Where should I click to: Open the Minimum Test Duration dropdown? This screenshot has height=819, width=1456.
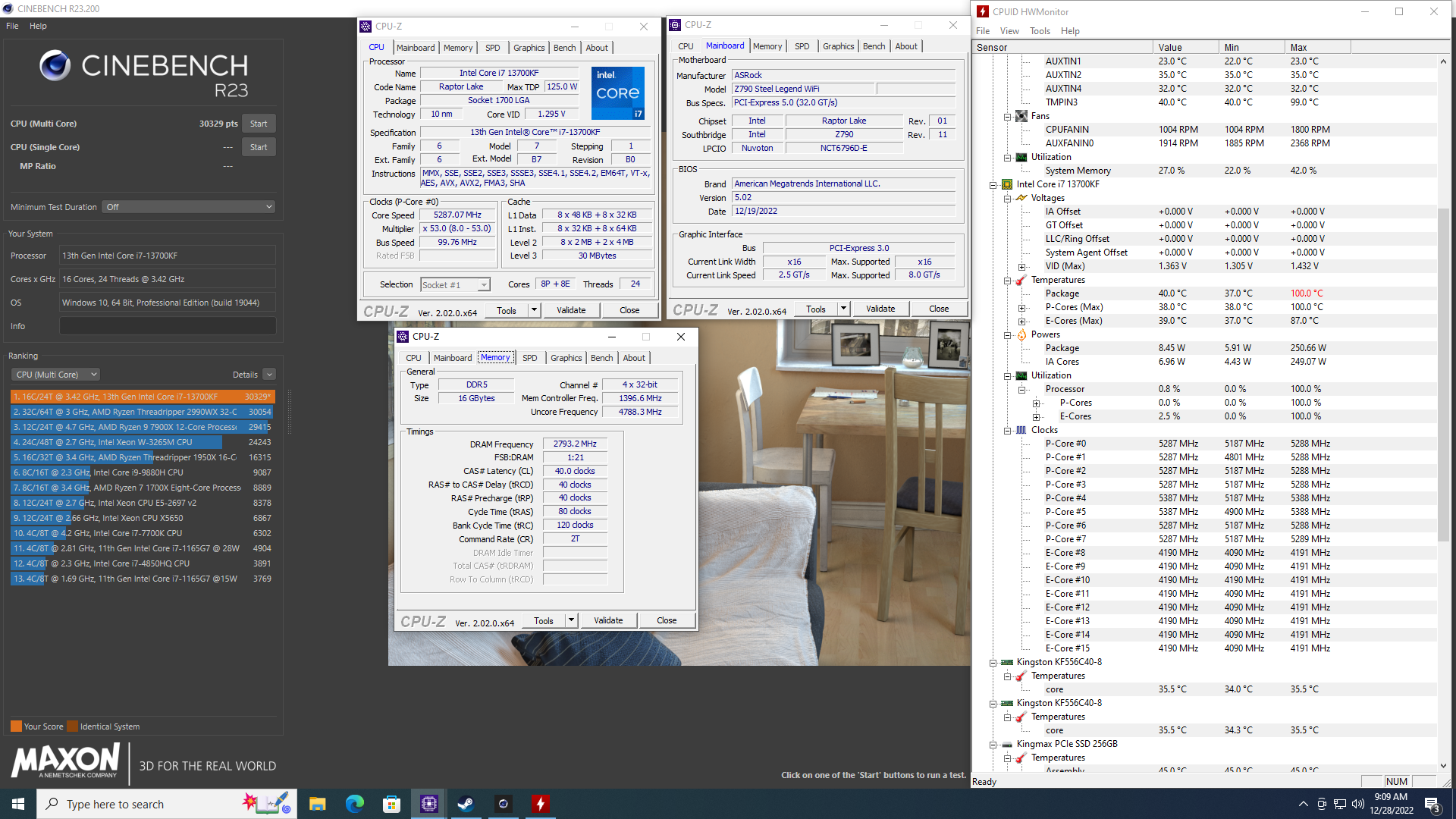pos(188,207)
